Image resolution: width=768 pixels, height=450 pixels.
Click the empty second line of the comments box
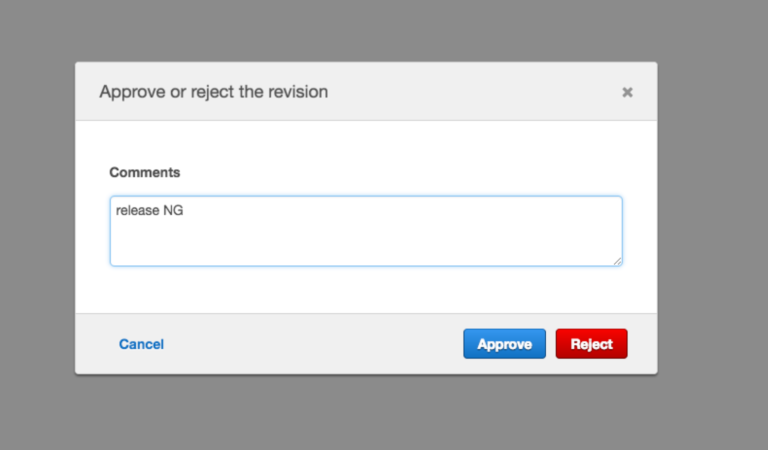[300, 230]
